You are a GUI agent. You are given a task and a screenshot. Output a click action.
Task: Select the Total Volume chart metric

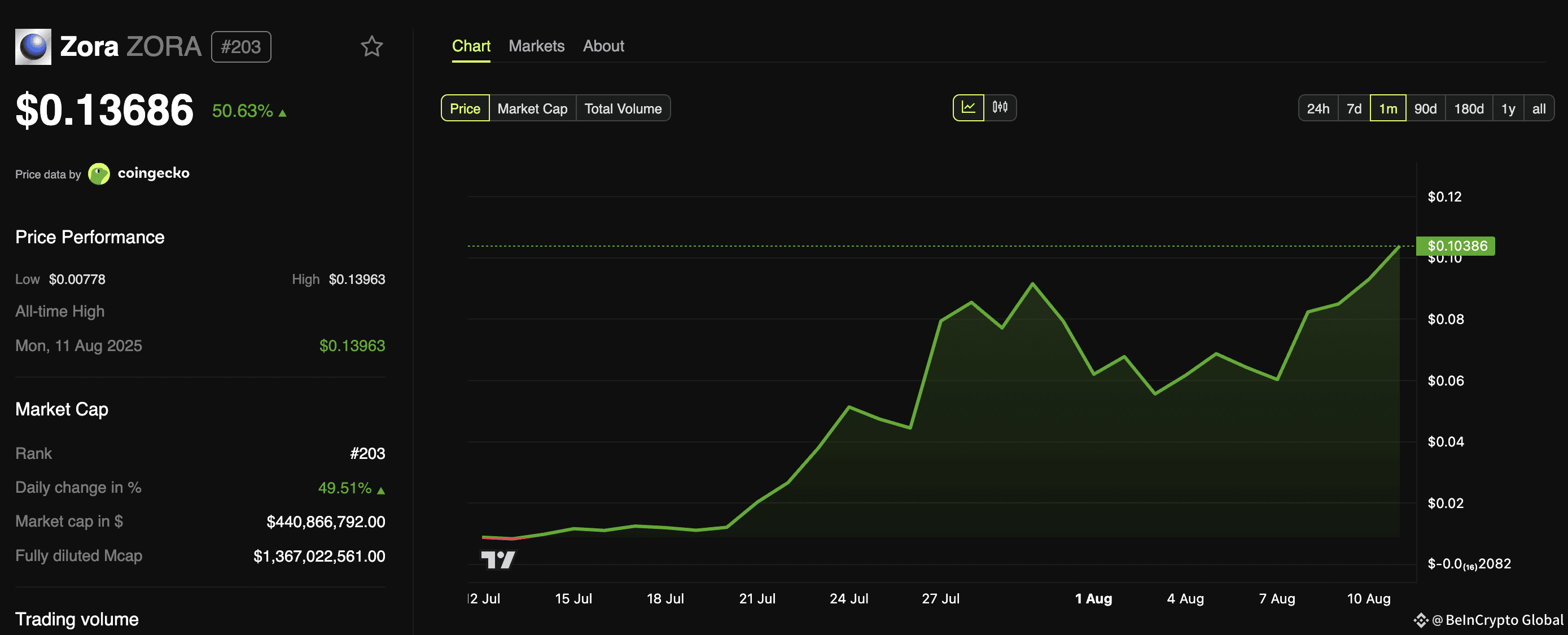[623, 108]
